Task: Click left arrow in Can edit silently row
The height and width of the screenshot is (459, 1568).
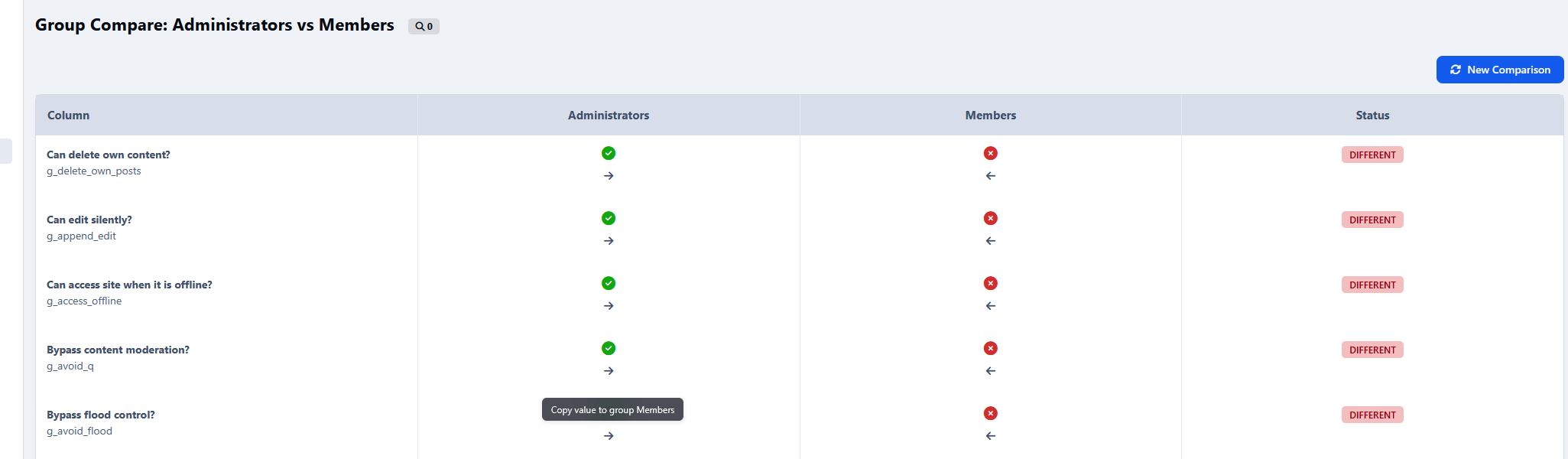Action: tap(990, 241)
